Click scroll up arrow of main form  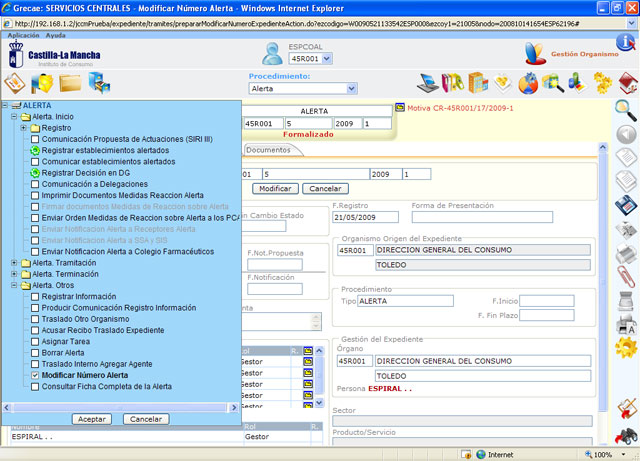point(603,147)
